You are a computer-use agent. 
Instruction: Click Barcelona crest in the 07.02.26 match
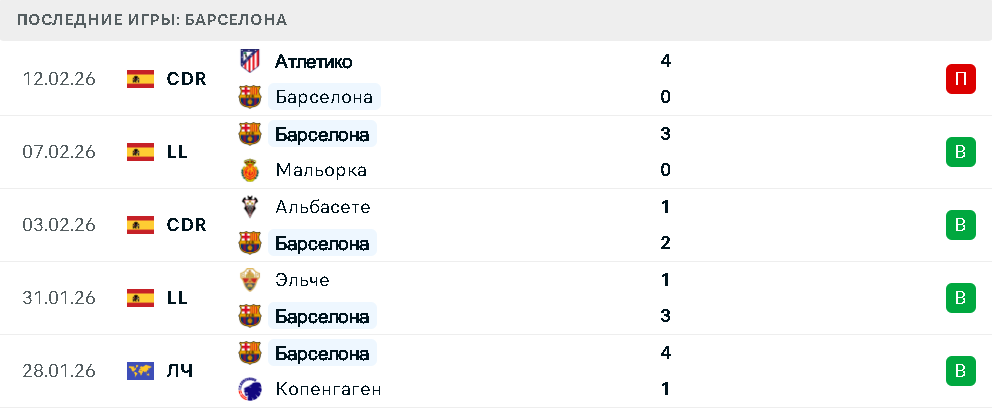249,134
